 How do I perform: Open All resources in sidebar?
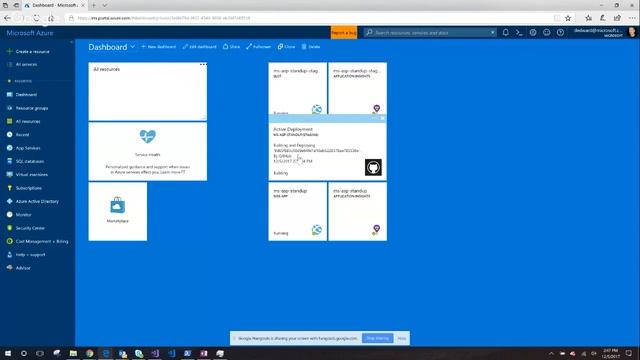coord(28,121)
